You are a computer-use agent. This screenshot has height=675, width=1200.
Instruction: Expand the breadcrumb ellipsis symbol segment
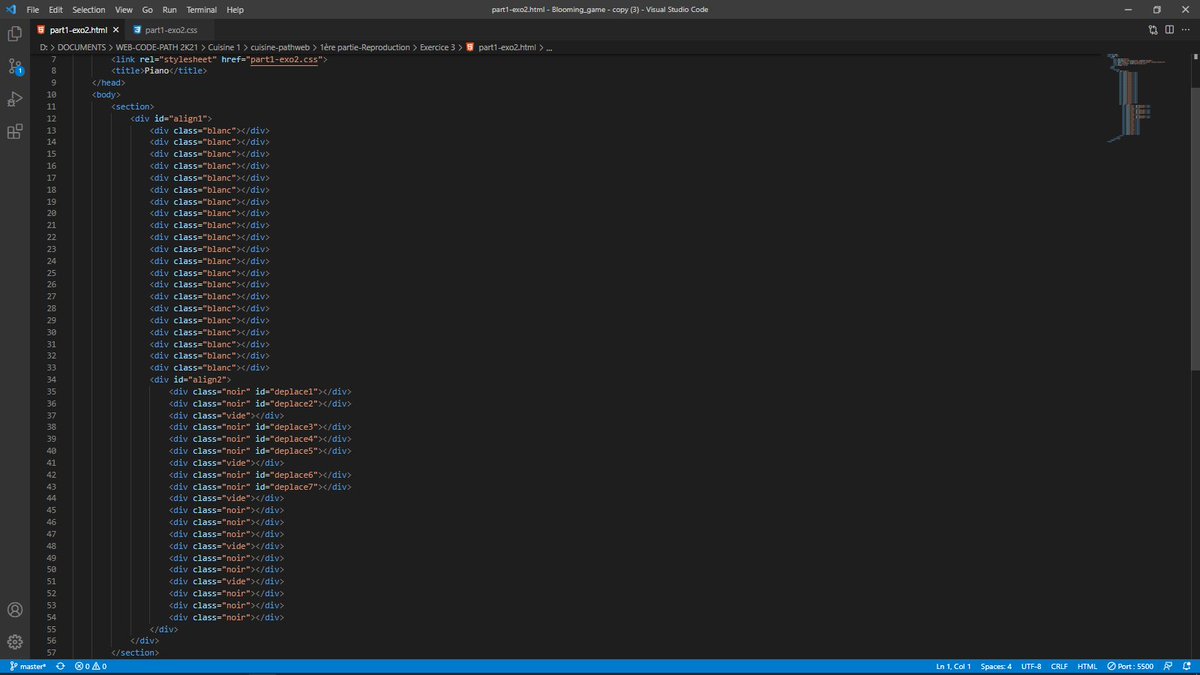(550, 47)
